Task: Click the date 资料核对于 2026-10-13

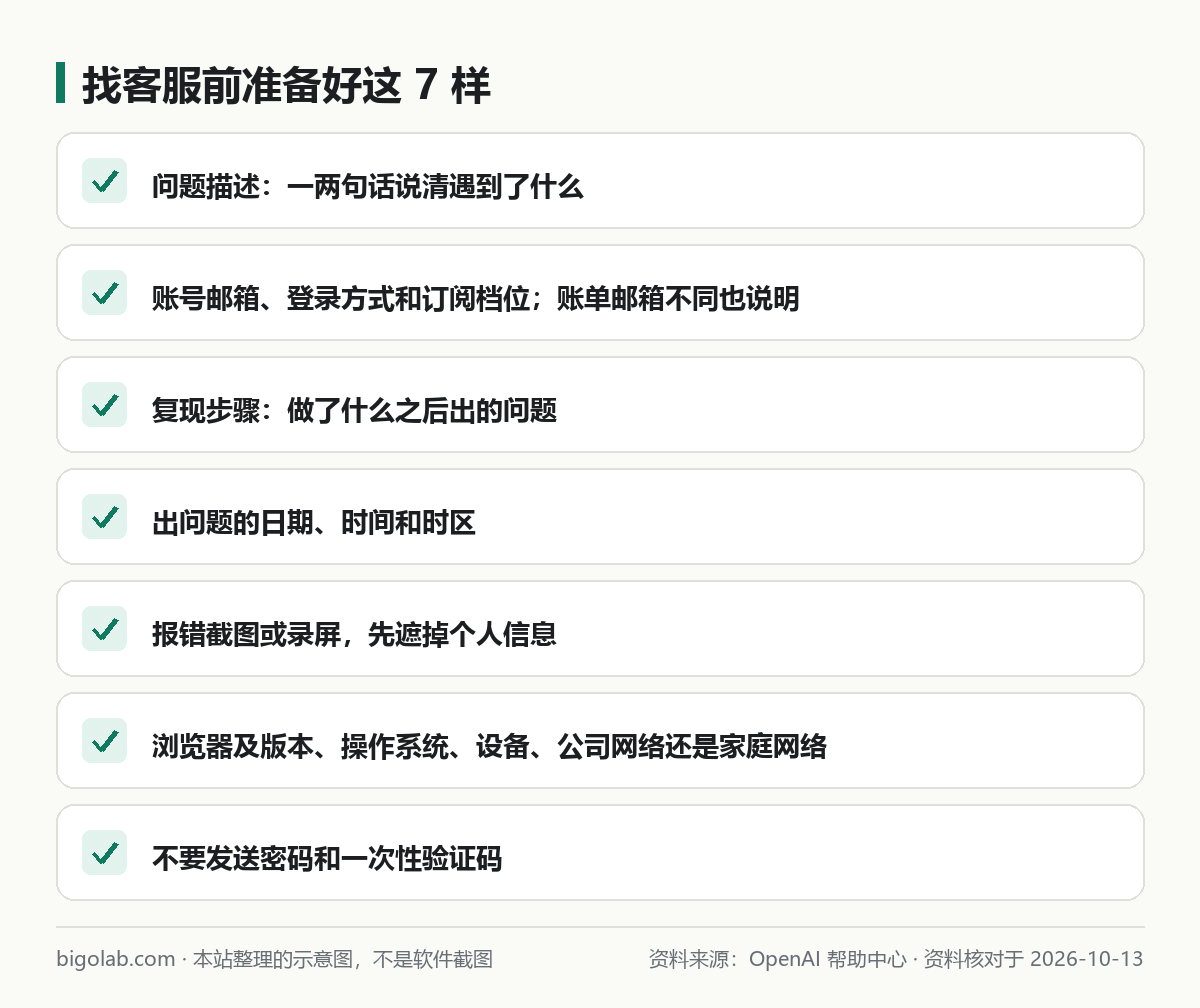Action: coord(1033,959)
